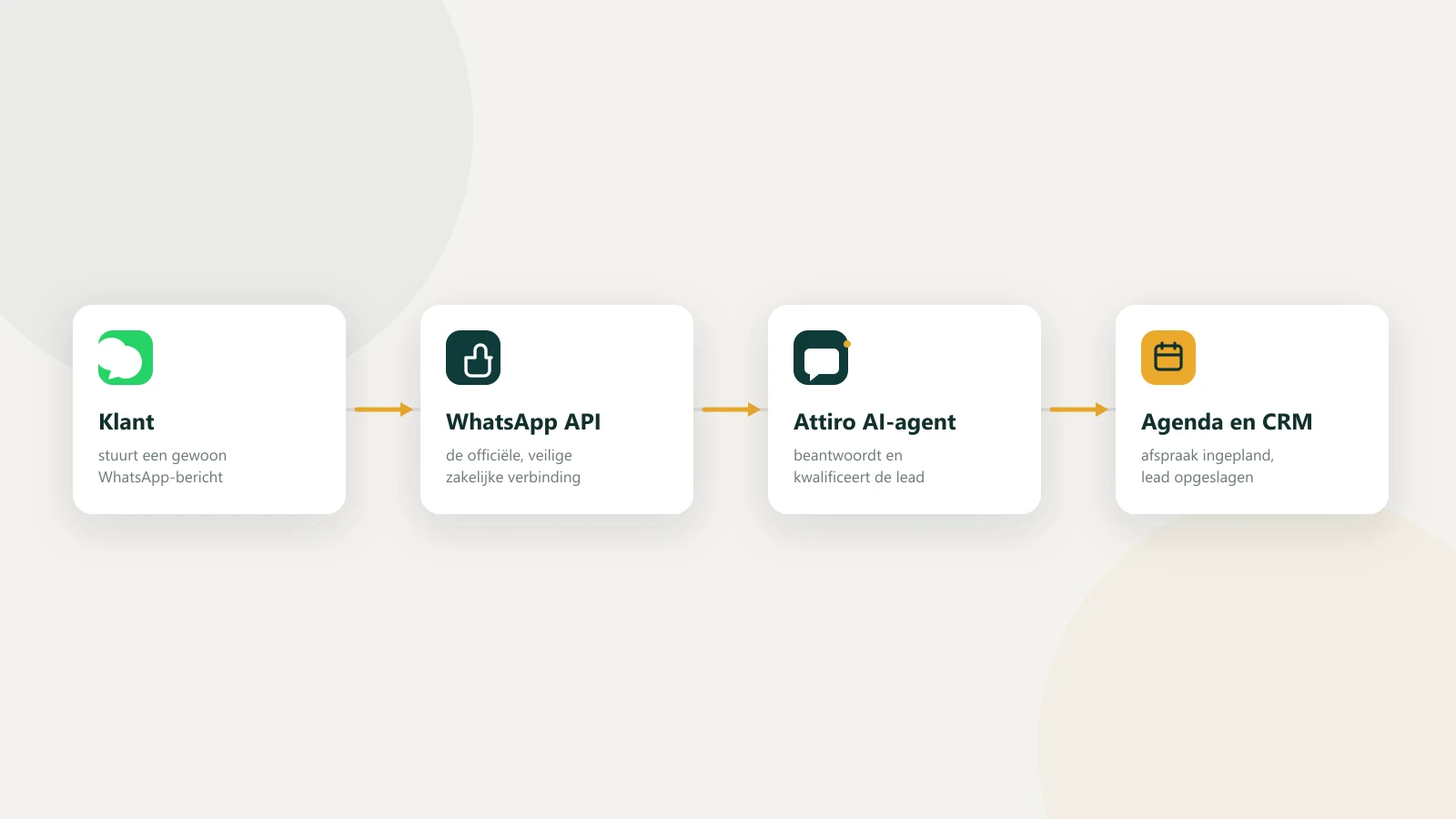Select the Agenda en CRM heading
Viewport: 1456px width, 819px height.
pyautogui.click(x=1227, y=422)
